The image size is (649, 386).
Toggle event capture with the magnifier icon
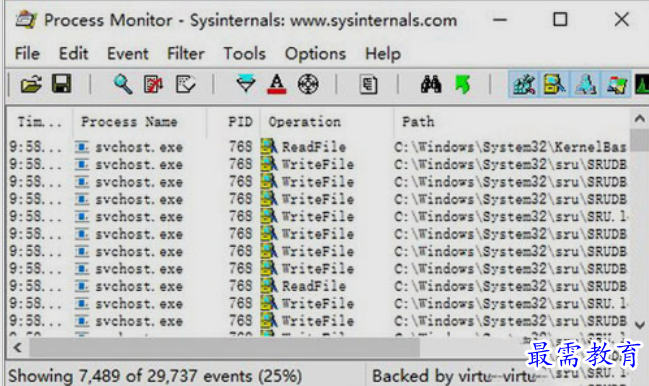(123, 84)
